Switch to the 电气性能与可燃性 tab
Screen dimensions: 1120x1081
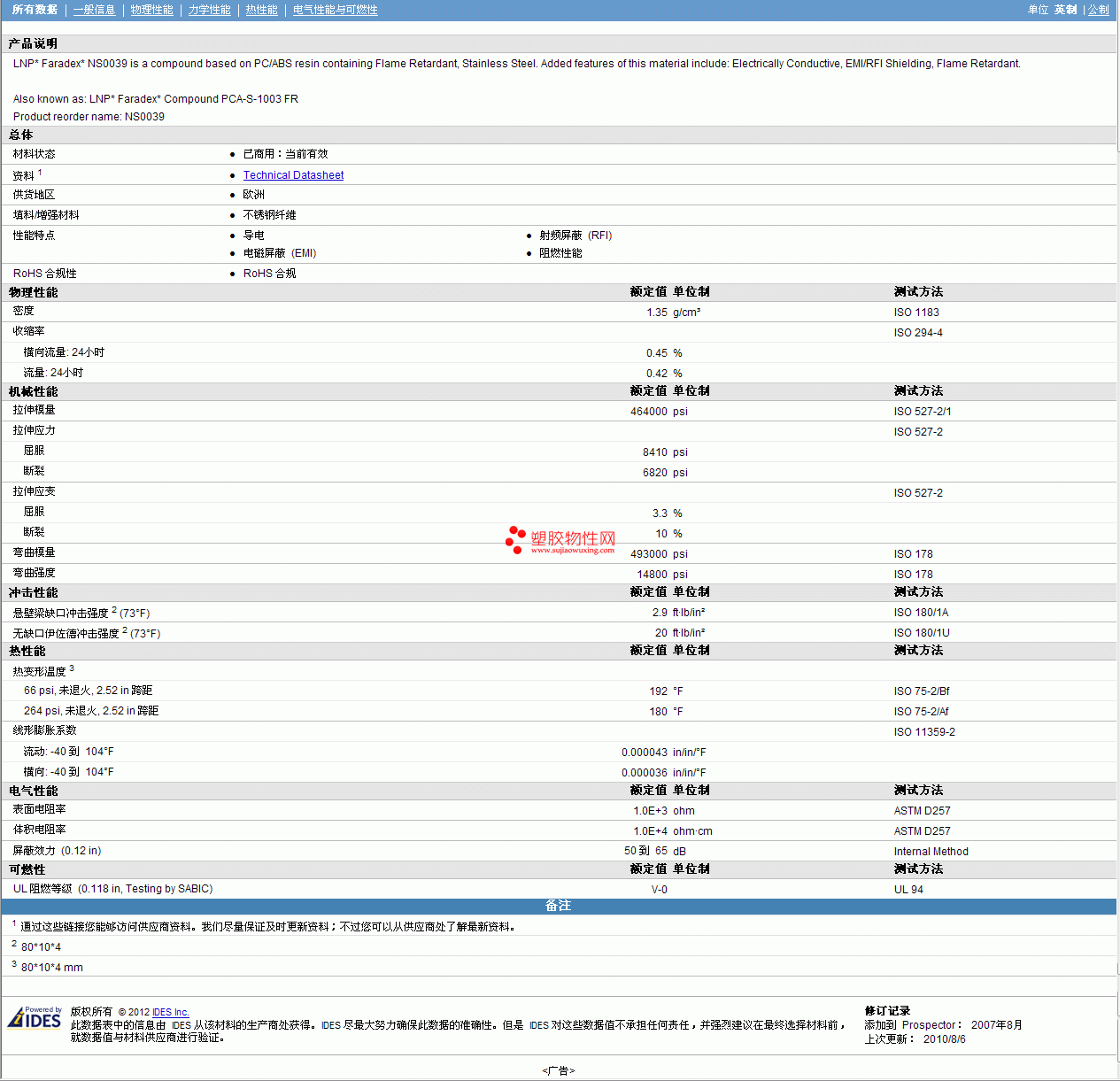(335, 10)
